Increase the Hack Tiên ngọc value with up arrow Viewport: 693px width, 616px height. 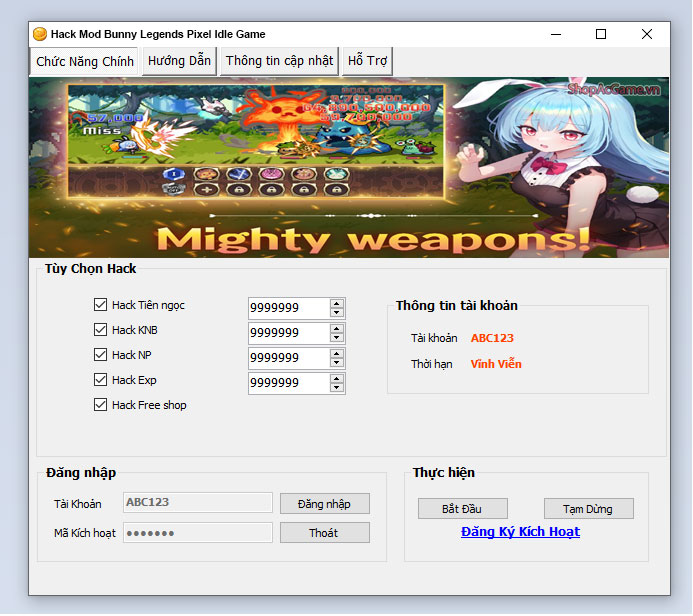pyautogui.click(x=337, y=304)
